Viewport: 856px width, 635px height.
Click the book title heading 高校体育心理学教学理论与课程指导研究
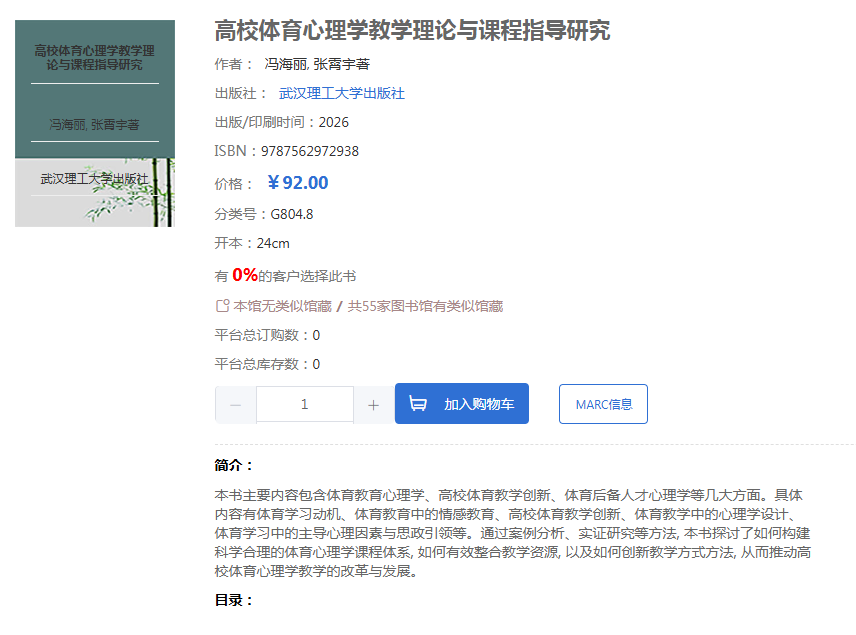point(412,31)
